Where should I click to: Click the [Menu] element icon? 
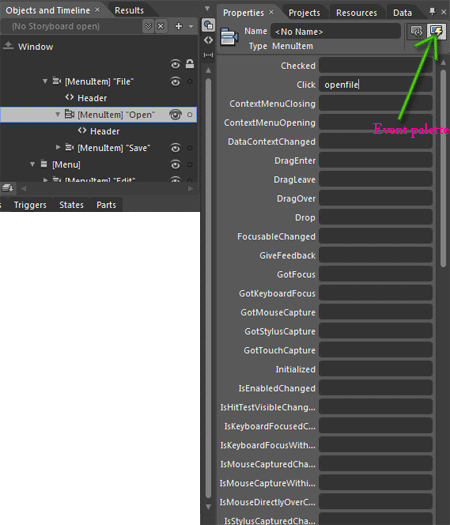(x=44, y=164)
